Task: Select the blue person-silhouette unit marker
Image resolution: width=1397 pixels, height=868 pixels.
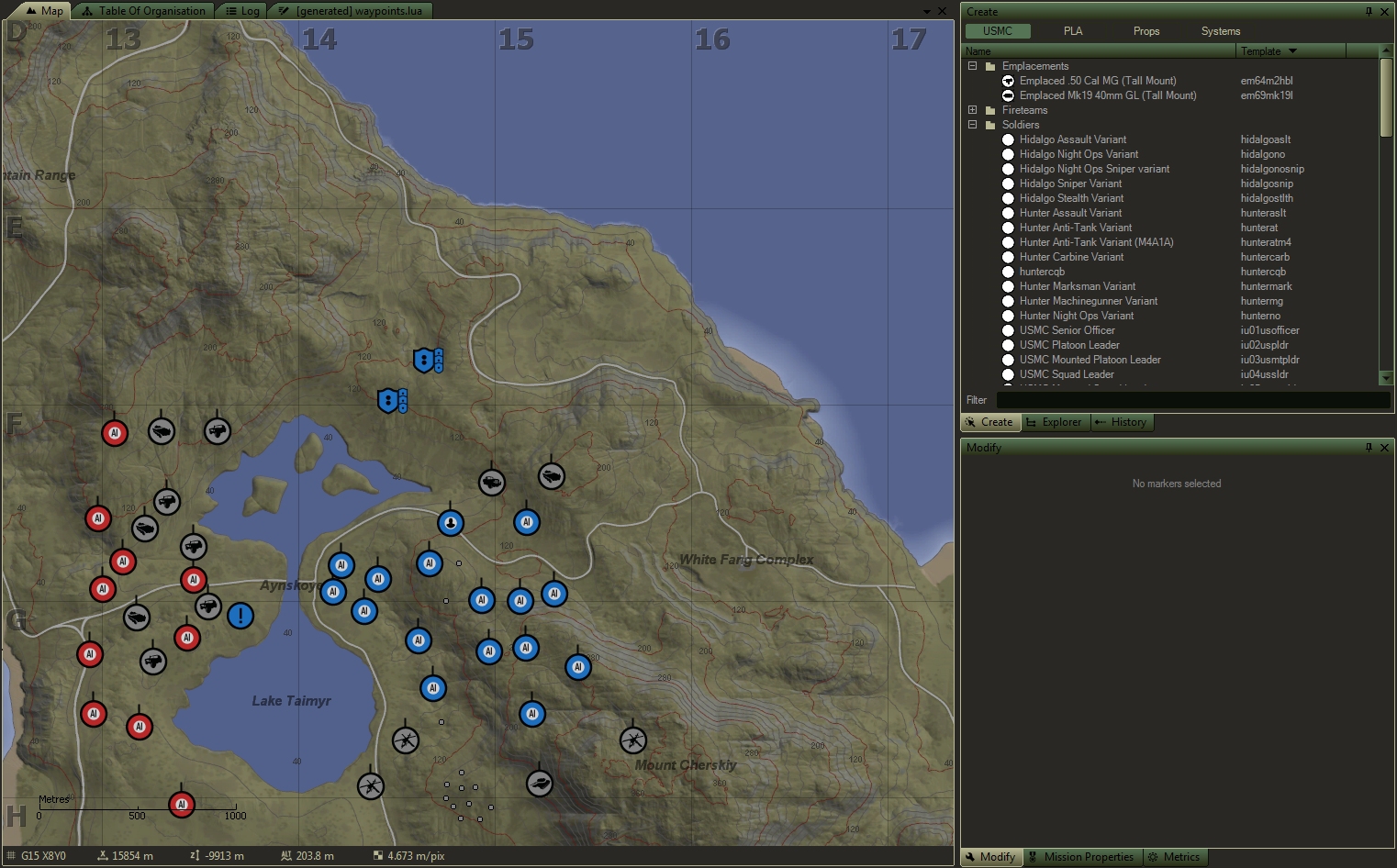Action: pos(450,523)
